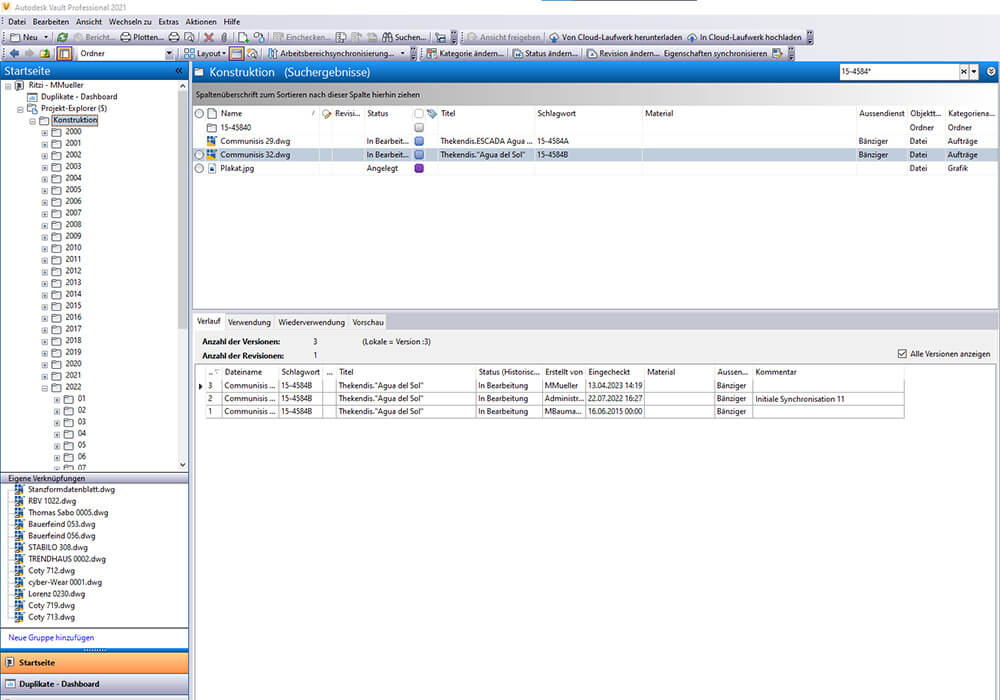The height and width of the screenshot is (700, 1000).
Task: Click the Revision ändern icon
Action: click(592, 54)
